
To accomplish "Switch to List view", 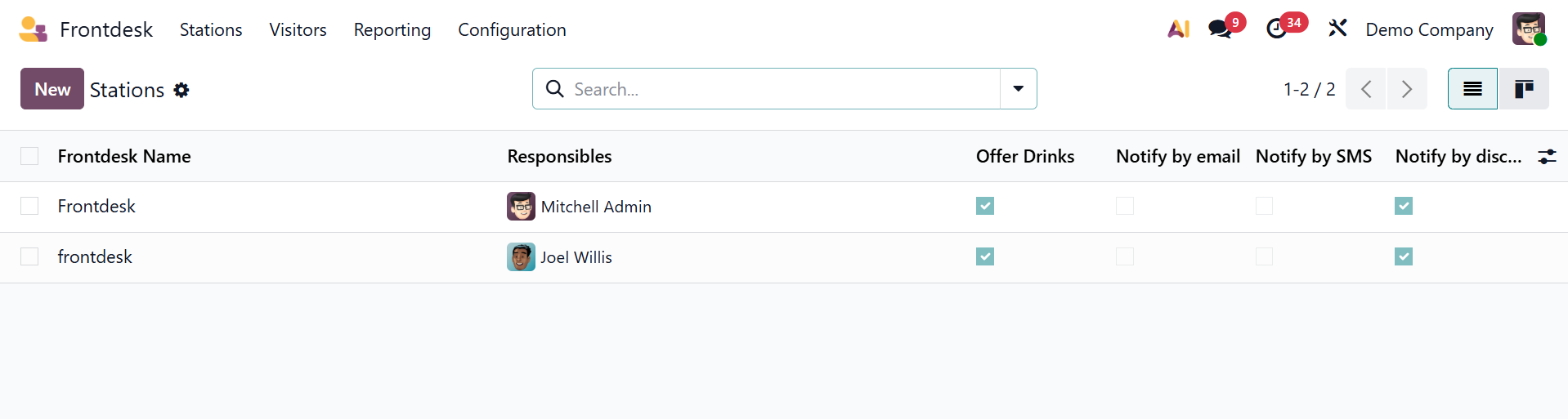I will tap(1472, 89).
